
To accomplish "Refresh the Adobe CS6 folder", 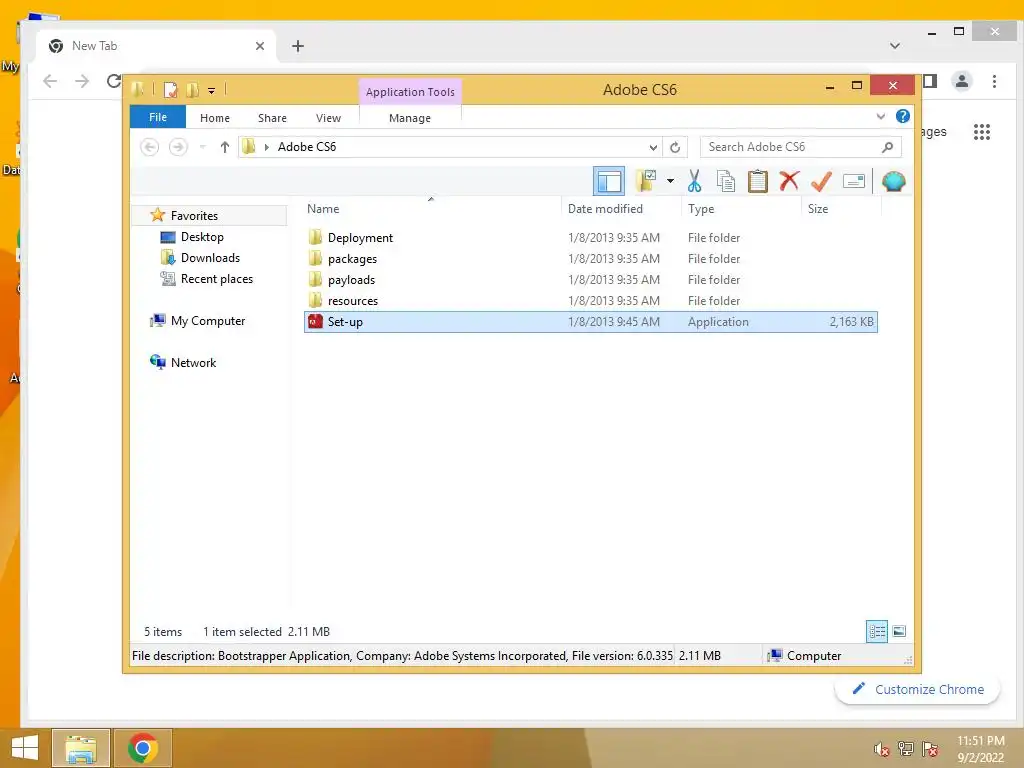I will point(675,147).
